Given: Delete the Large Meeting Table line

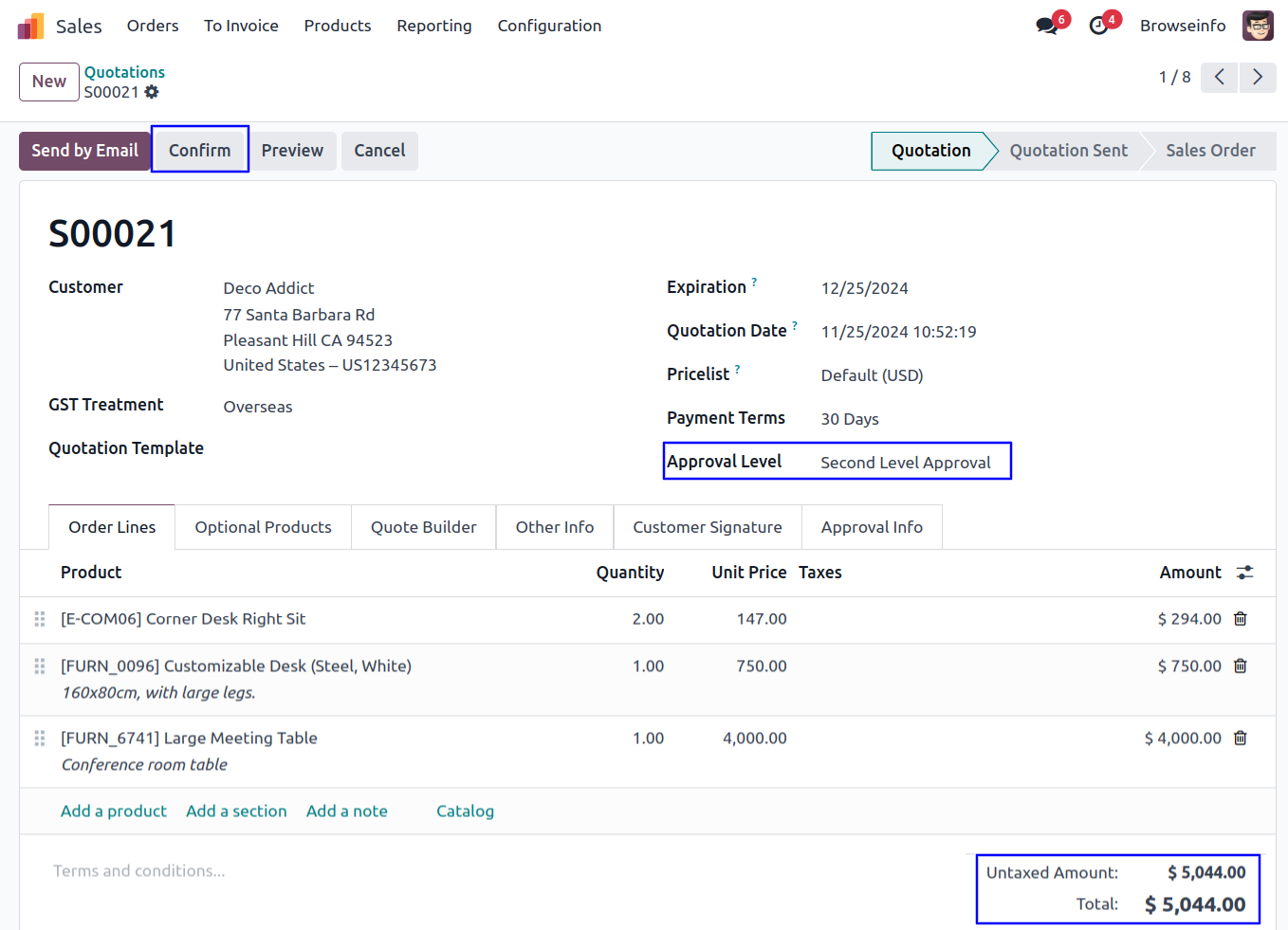Looking at the screenshot, I should [x=1240, y=739].
